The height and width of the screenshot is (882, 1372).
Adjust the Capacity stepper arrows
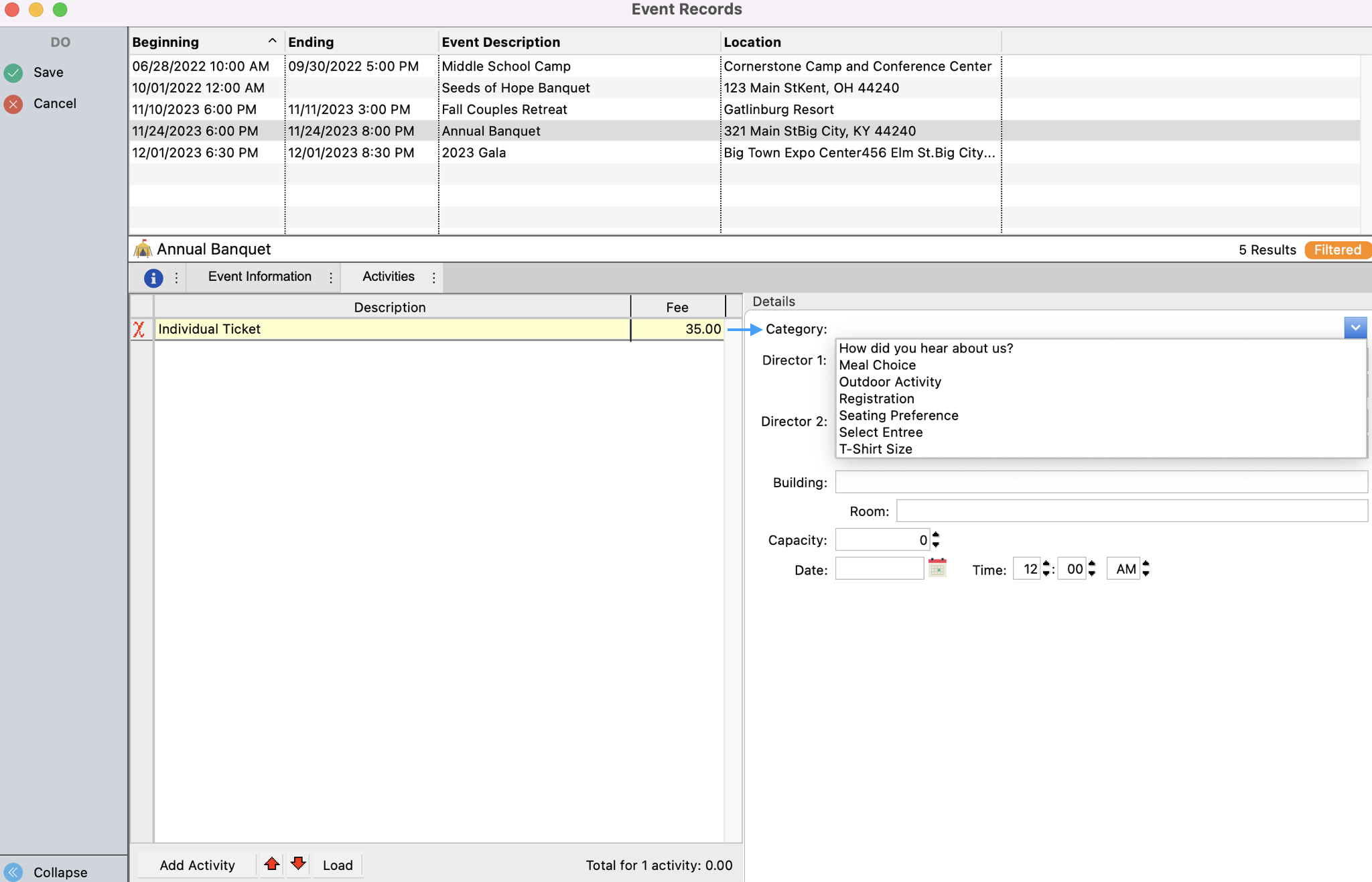tap(936, 540)
